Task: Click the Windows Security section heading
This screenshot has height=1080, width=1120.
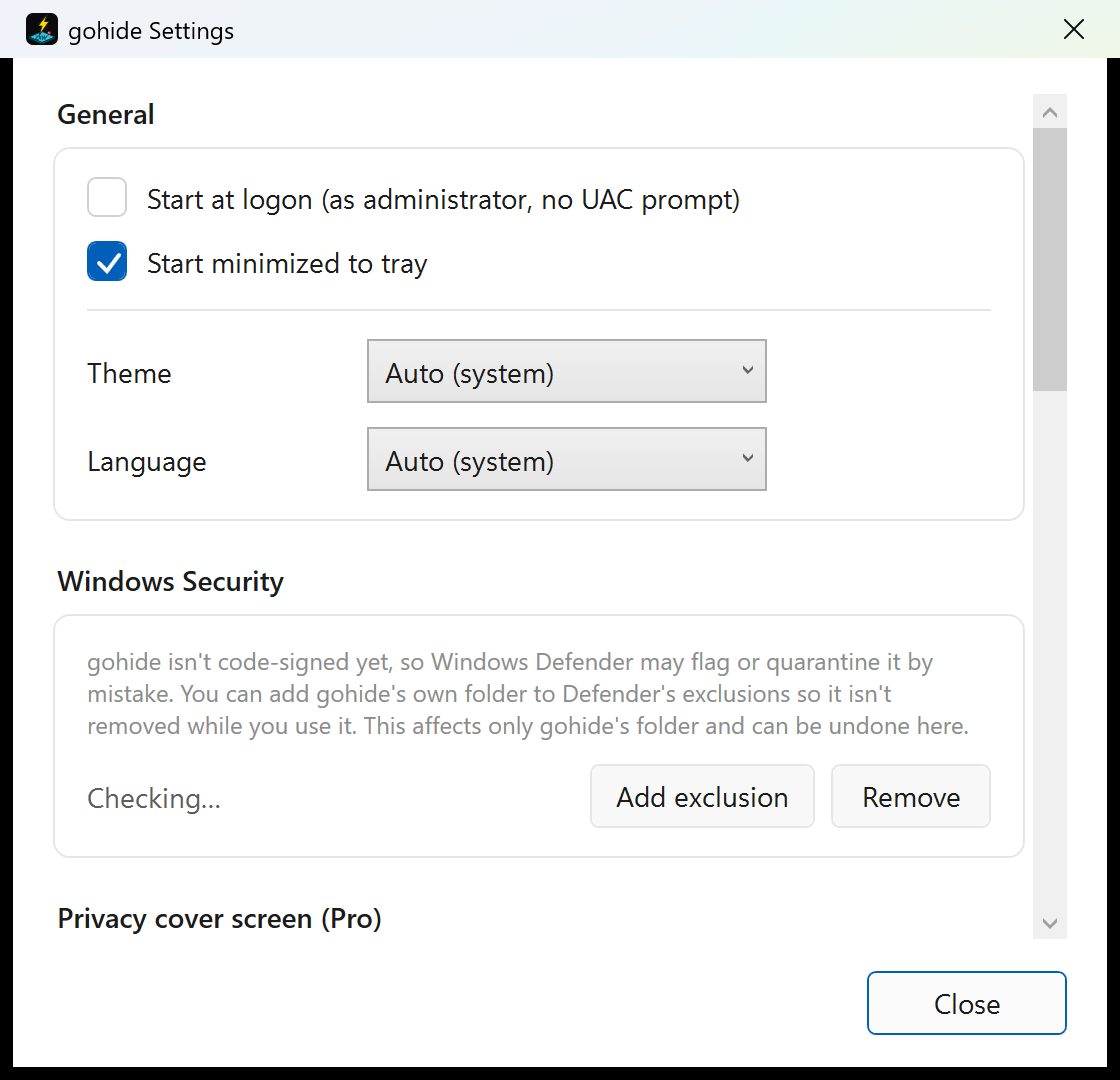Action: coord(170,581)
